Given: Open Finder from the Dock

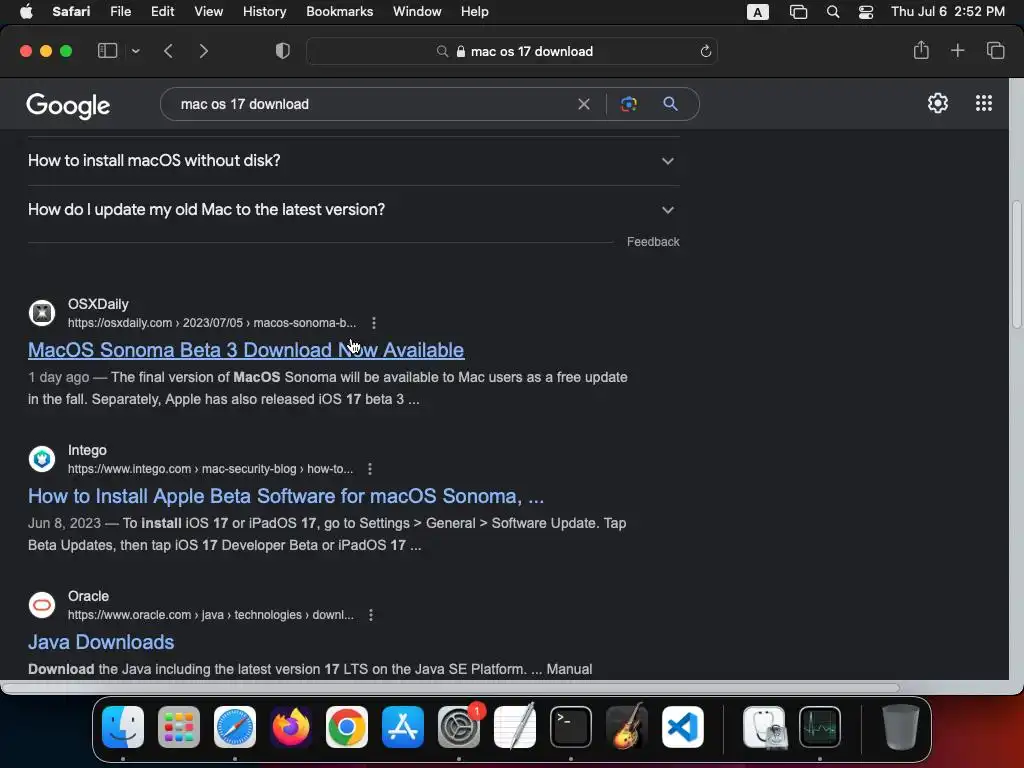Looking at the screenshot, I should click(123, 727).
